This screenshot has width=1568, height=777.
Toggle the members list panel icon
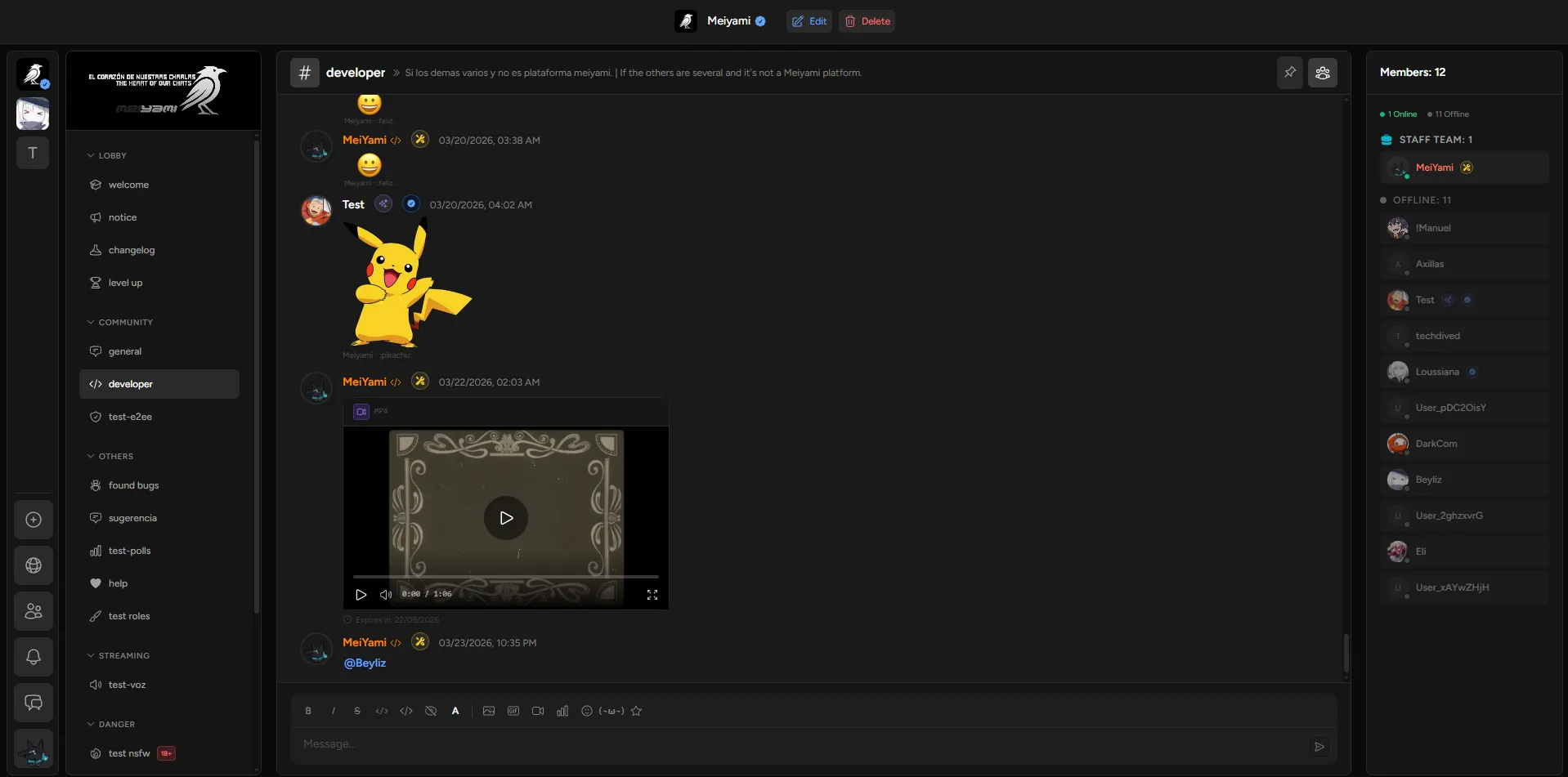[1322, 73]
